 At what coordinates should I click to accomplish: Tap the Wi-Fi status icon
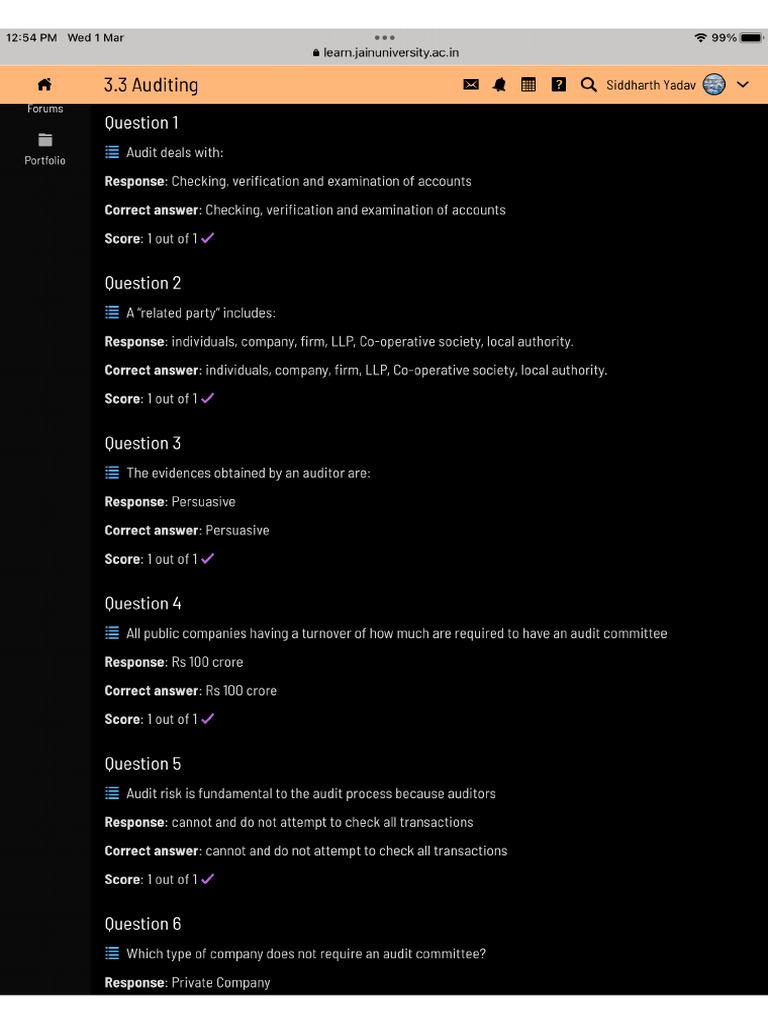(x=700, y=38)
